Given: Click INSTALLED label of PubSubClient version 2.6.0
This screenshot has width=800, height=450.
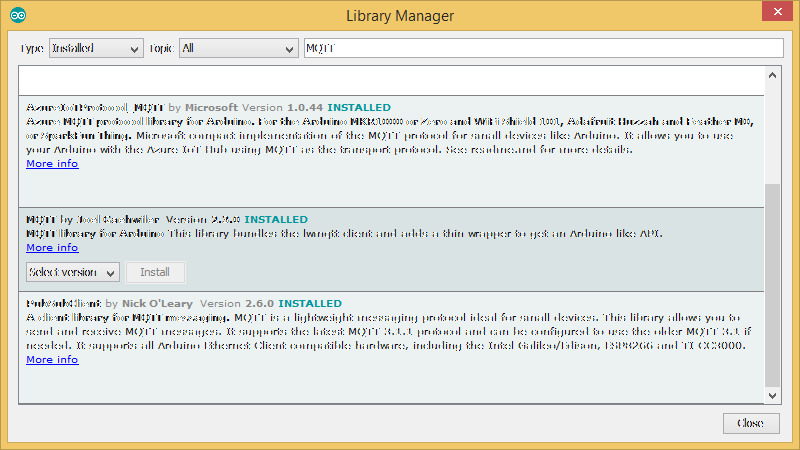Looking at the screenshot, I should (310, 304).
